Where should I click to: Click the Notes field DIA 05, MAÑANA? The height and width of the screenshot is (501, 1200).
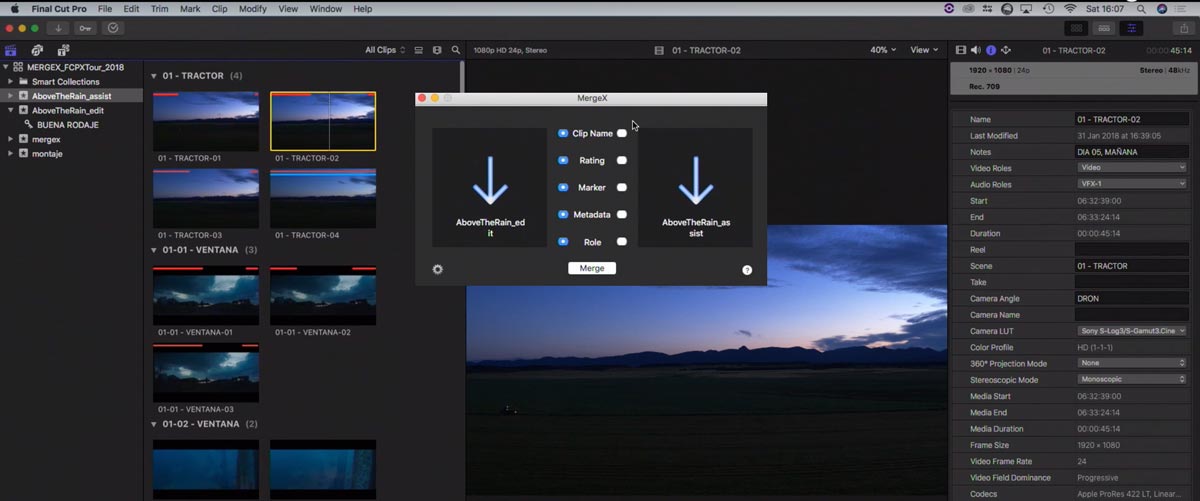click(1131, 152)
